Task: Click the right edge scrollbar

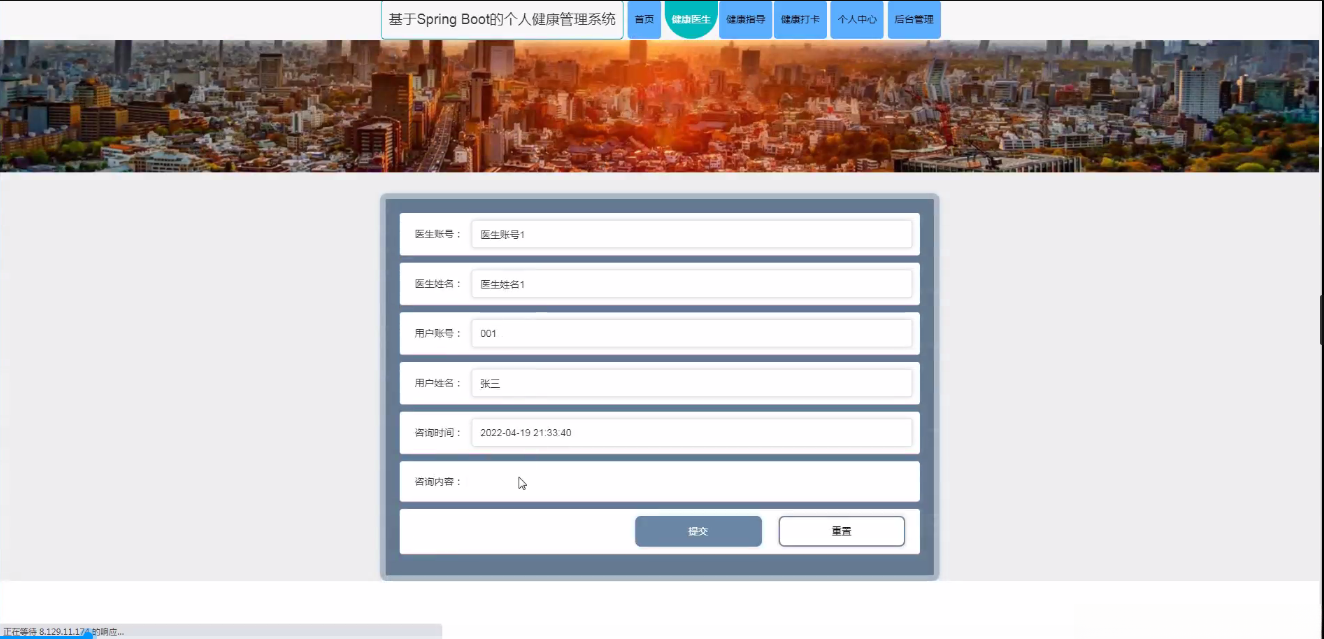Action: [1318, 320]
